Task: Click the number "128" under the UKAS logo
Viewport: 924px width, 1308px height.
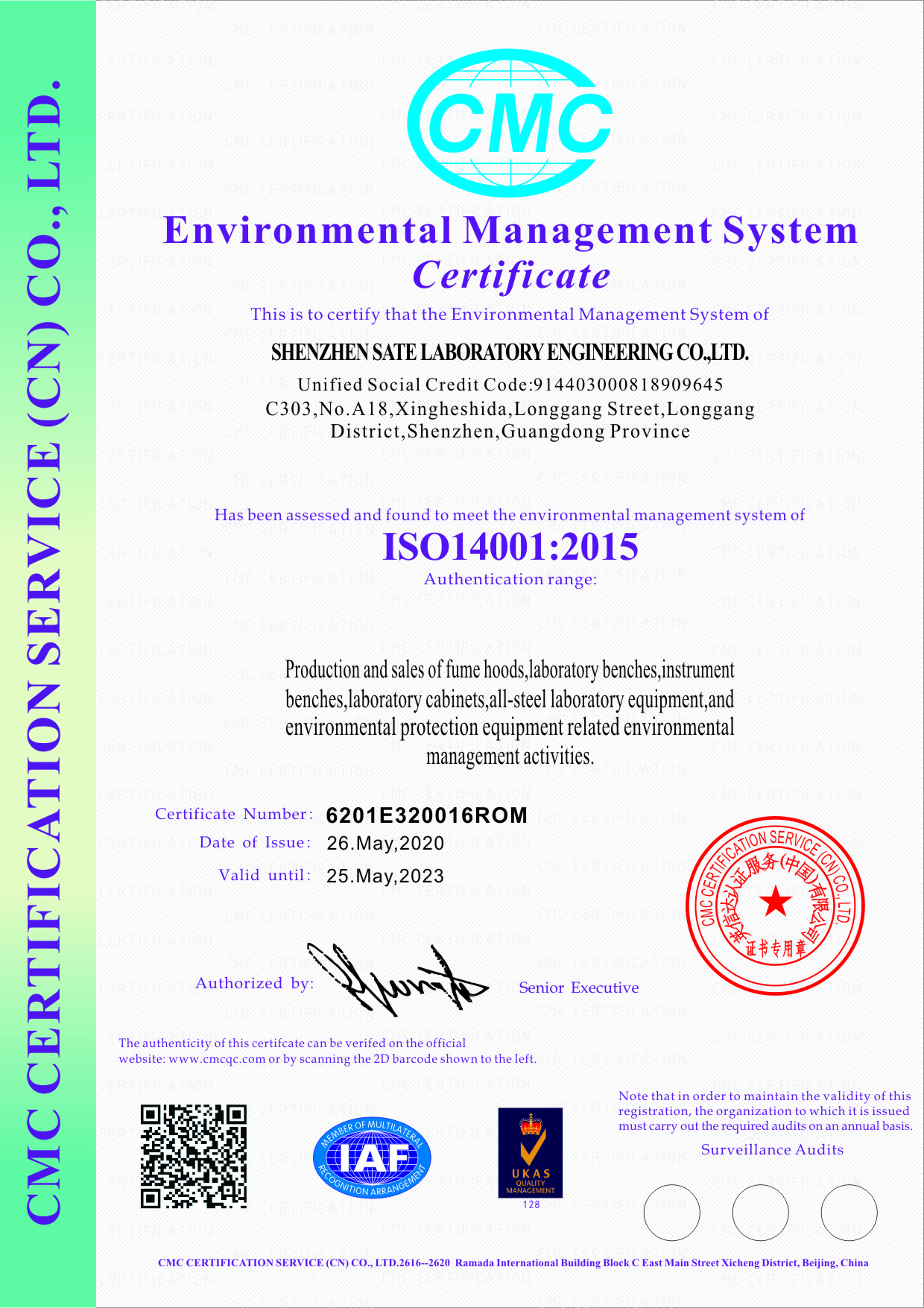Action: coord(531,1204)
